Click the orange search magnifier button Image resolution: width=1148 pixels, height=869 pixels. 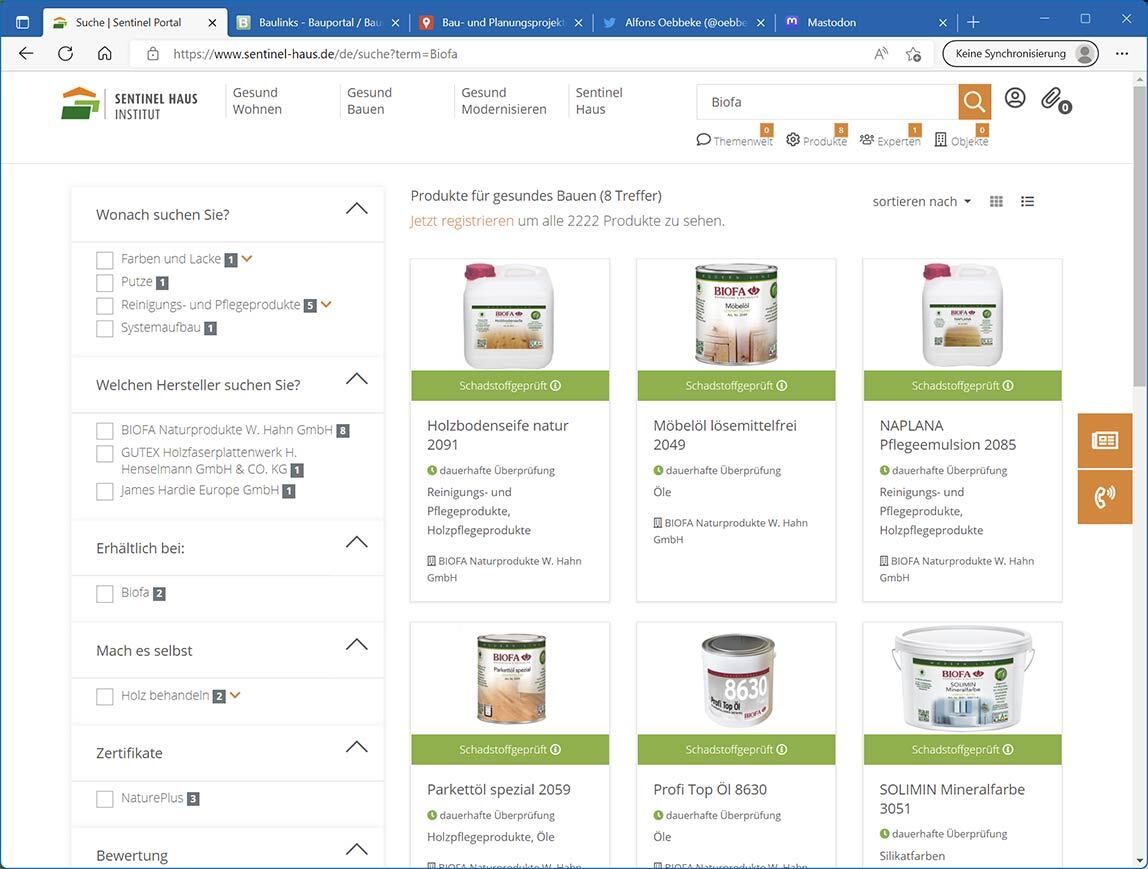[974, 102]
